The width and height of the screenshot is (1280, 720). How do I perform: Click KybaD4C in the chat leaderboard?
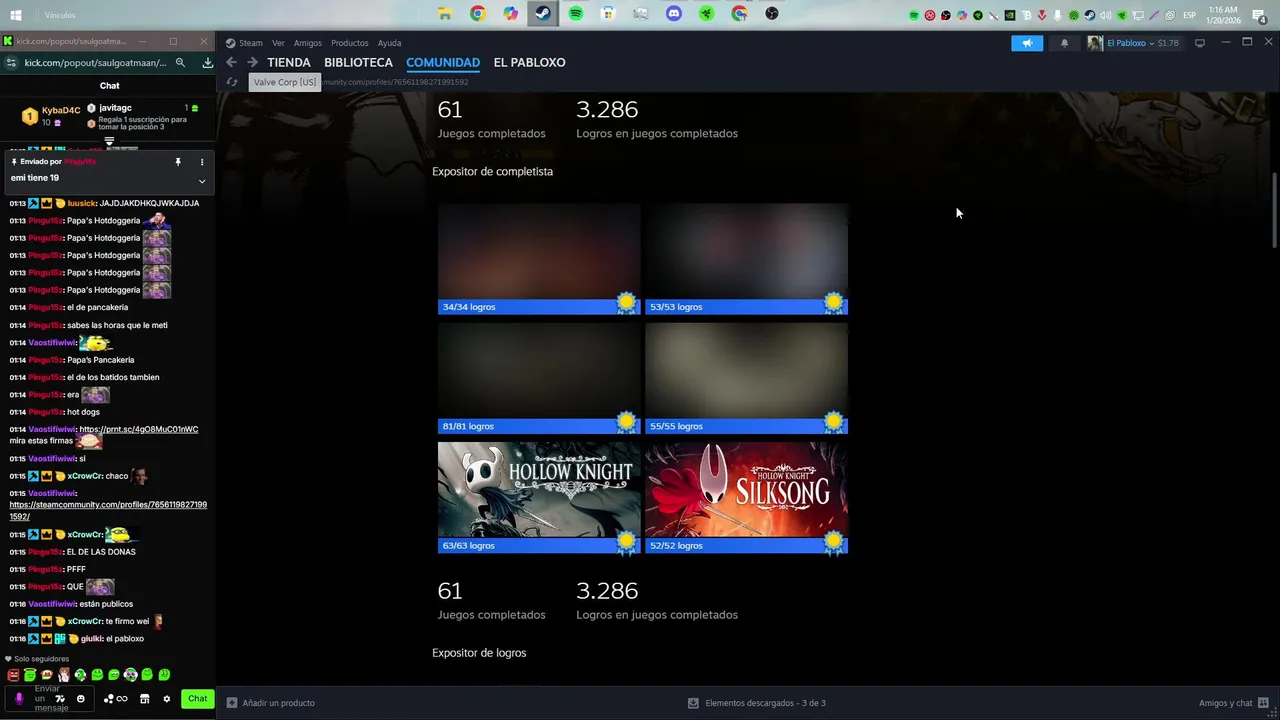pos(61,110)
